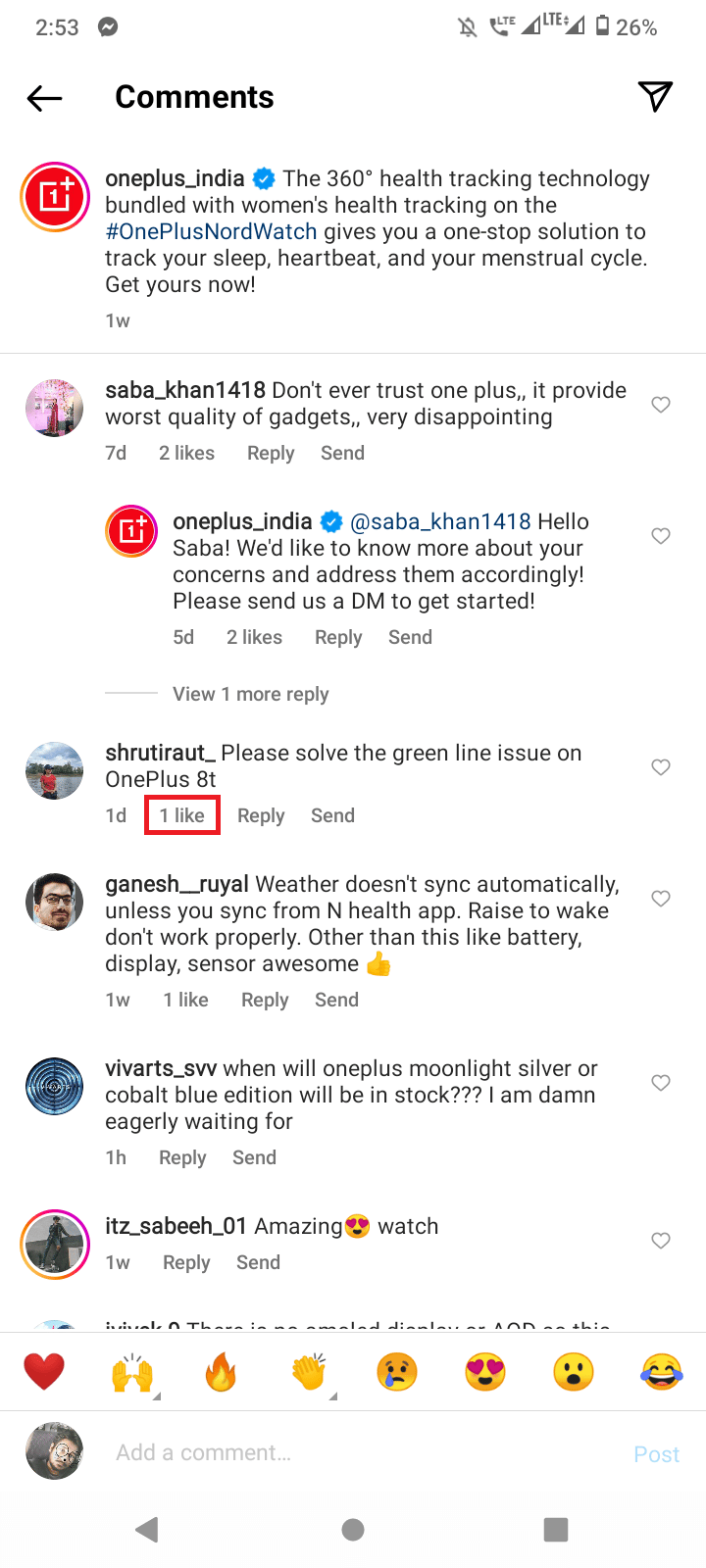
Task: Like shrutiraut_'s green line comment
Action: click(x=661, y=767)
